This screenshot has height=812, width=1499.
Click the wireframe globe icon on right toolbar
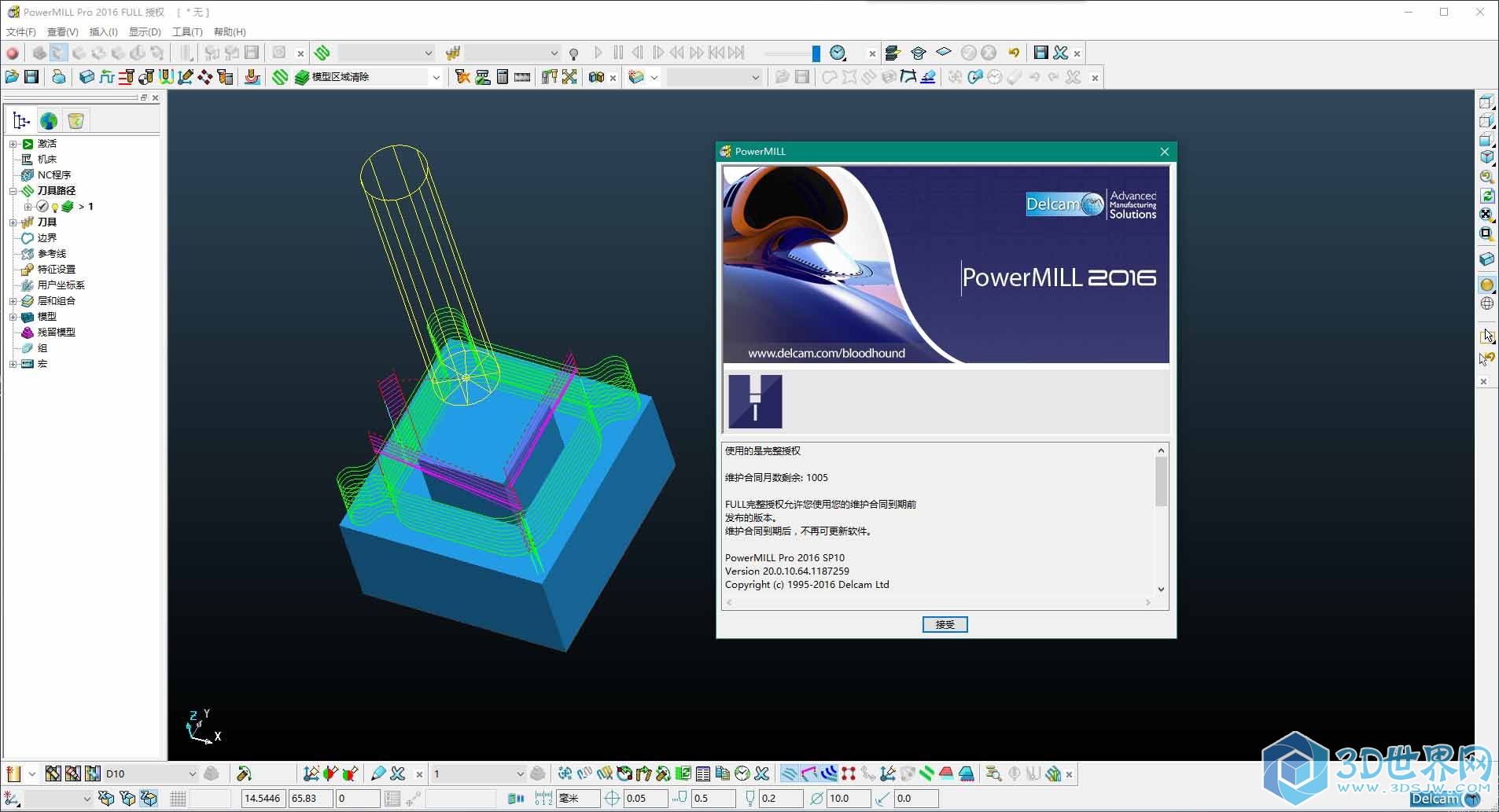pos(1486,303)
